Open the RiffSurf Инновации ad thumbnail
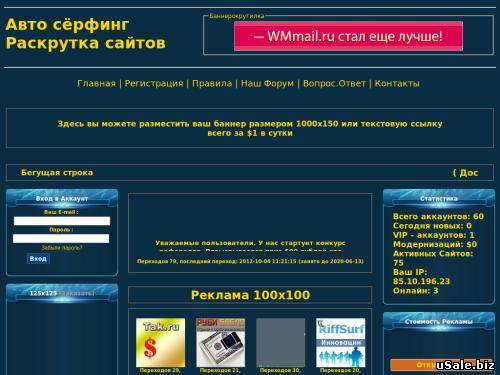The image size is (500, 375). pos(340,343)
